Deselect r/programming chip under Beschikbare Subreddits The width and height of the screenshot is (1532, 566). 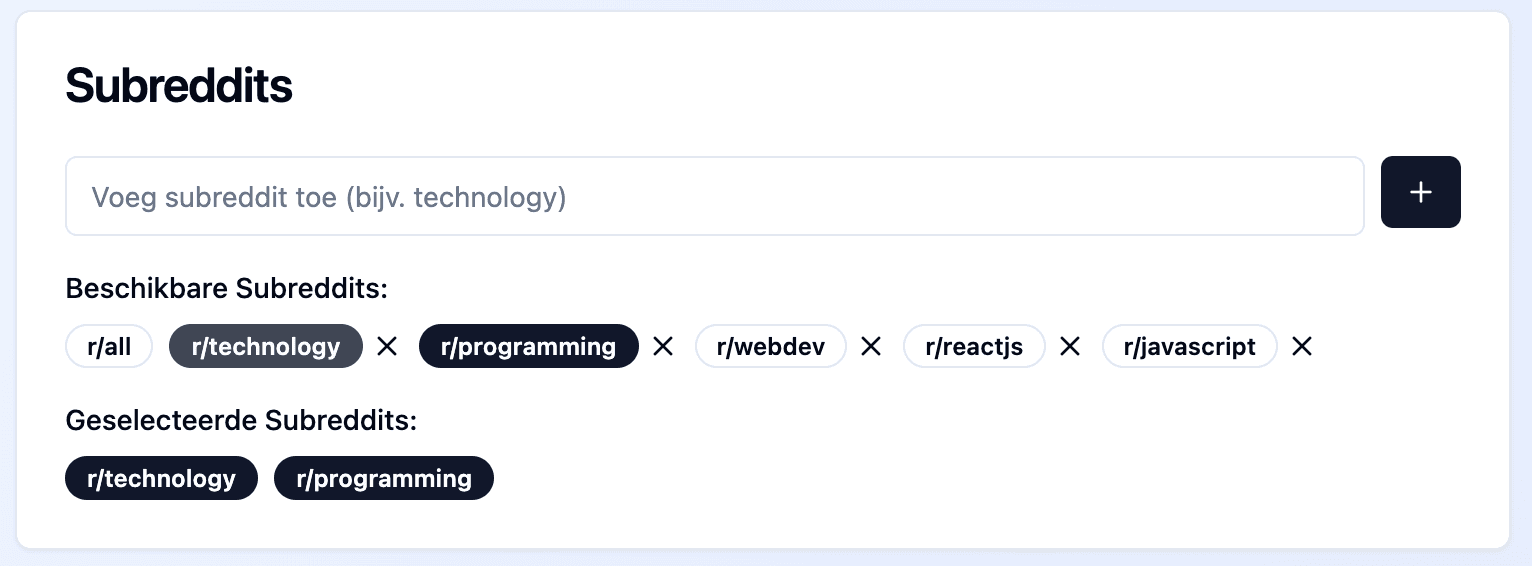click(528, 347)
